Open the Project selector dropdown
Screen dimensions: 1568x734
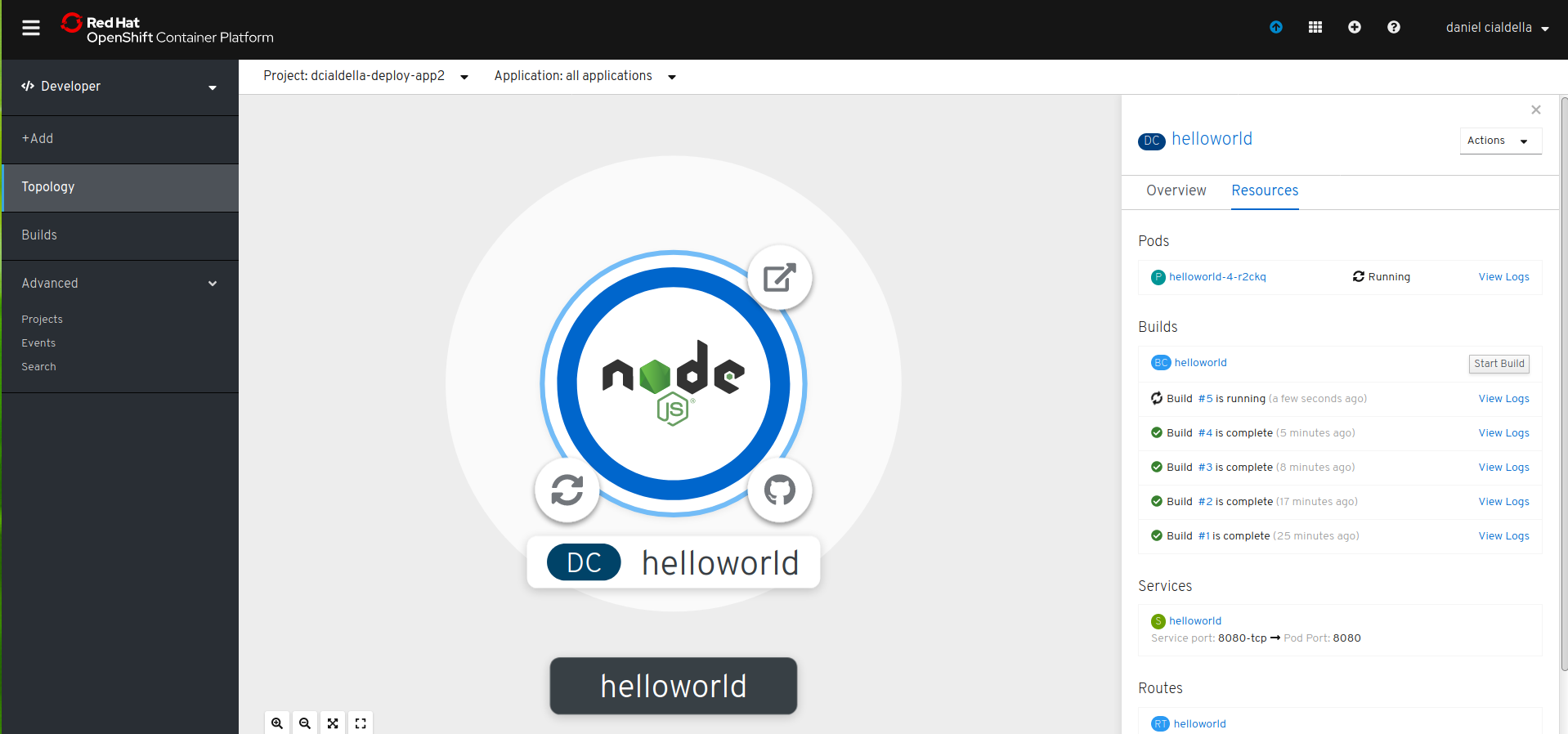[365, 76]
